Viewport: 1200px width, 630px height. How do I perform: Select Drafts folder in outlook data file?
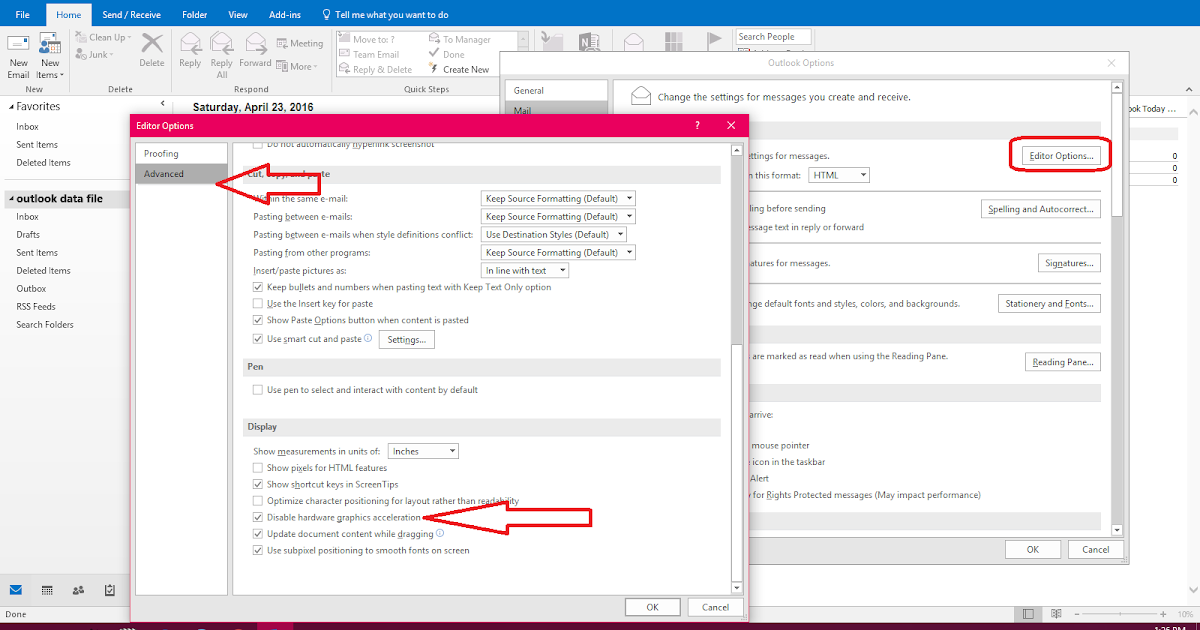[x=28, y=235]
